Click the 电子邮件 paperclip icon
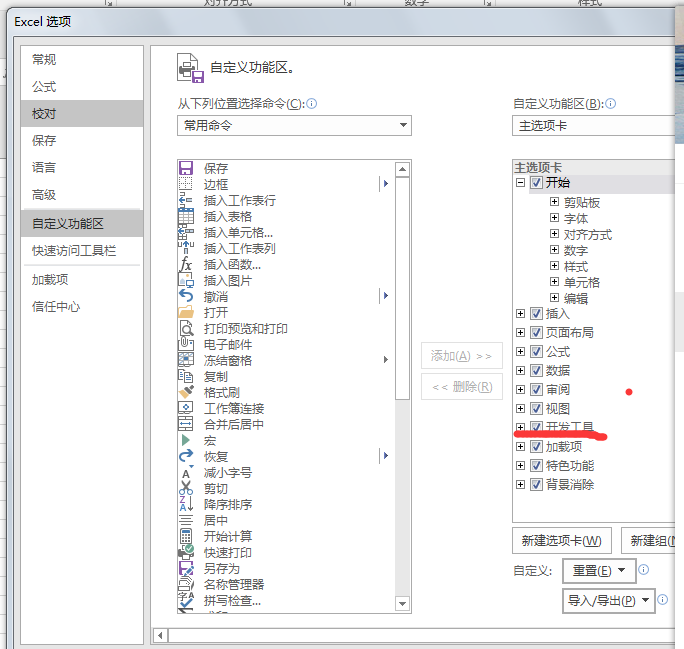Screen dimensions: 684x649 coord(186,345)
